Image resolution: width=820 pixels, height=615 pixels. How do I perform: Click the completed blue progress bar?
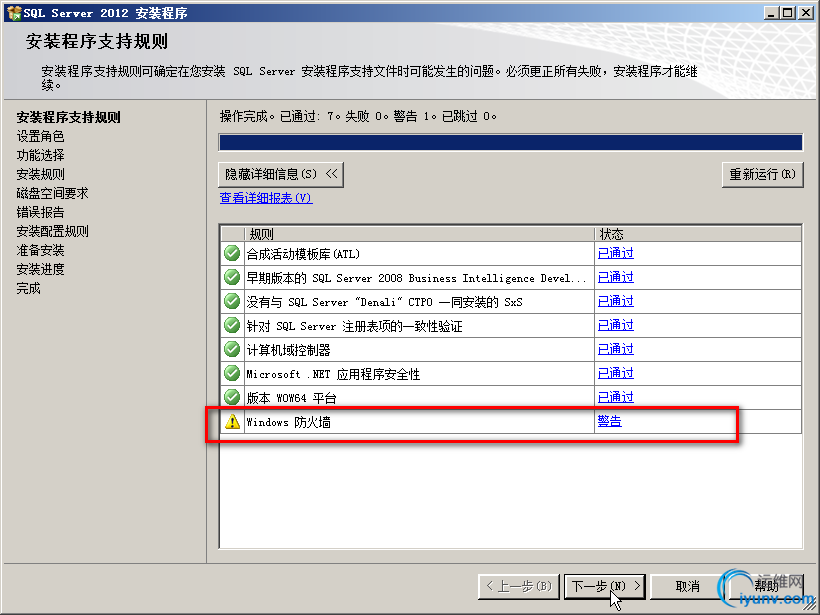click(x=510, y=142)
